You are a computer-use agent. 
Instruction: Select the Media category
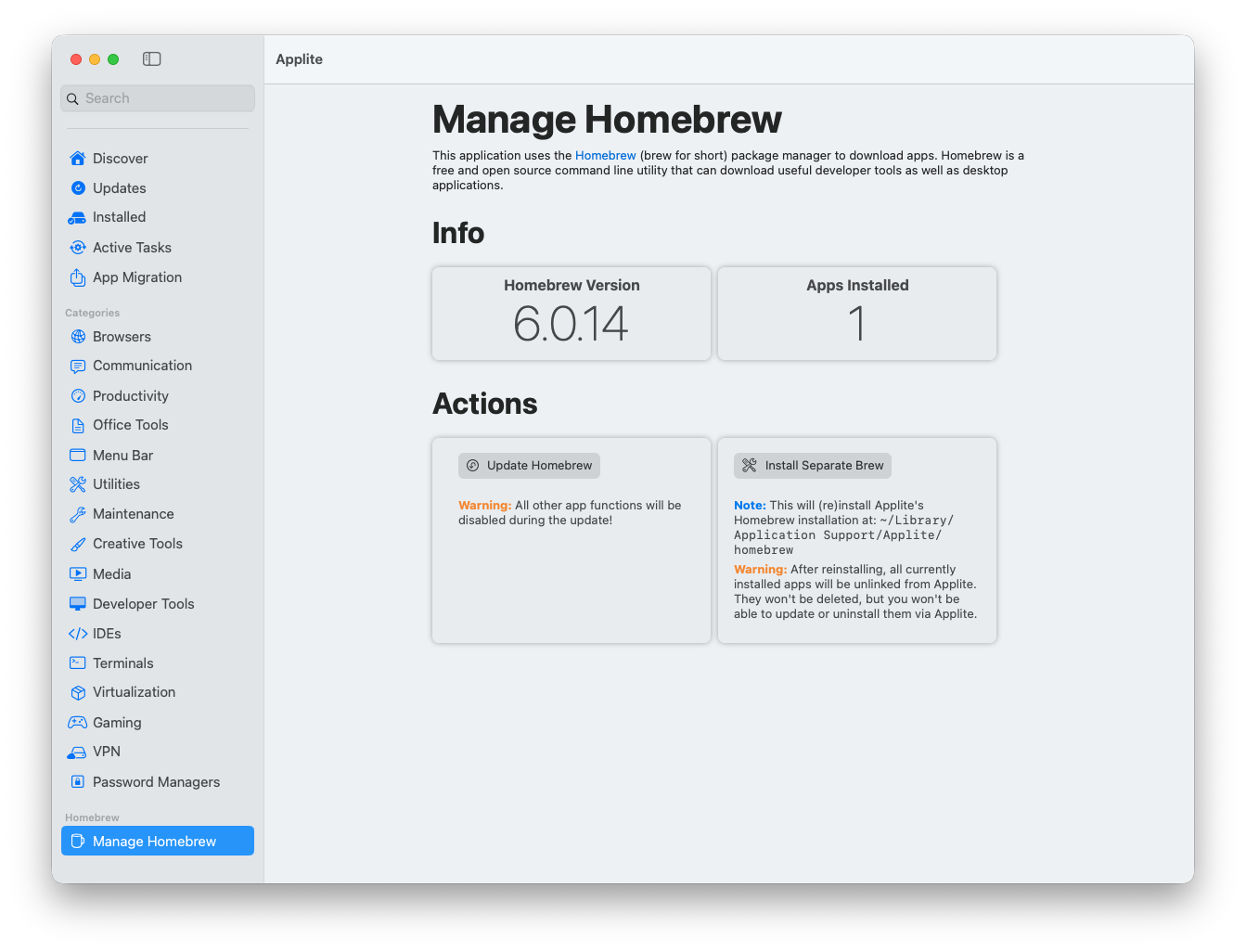coord(158,574)
